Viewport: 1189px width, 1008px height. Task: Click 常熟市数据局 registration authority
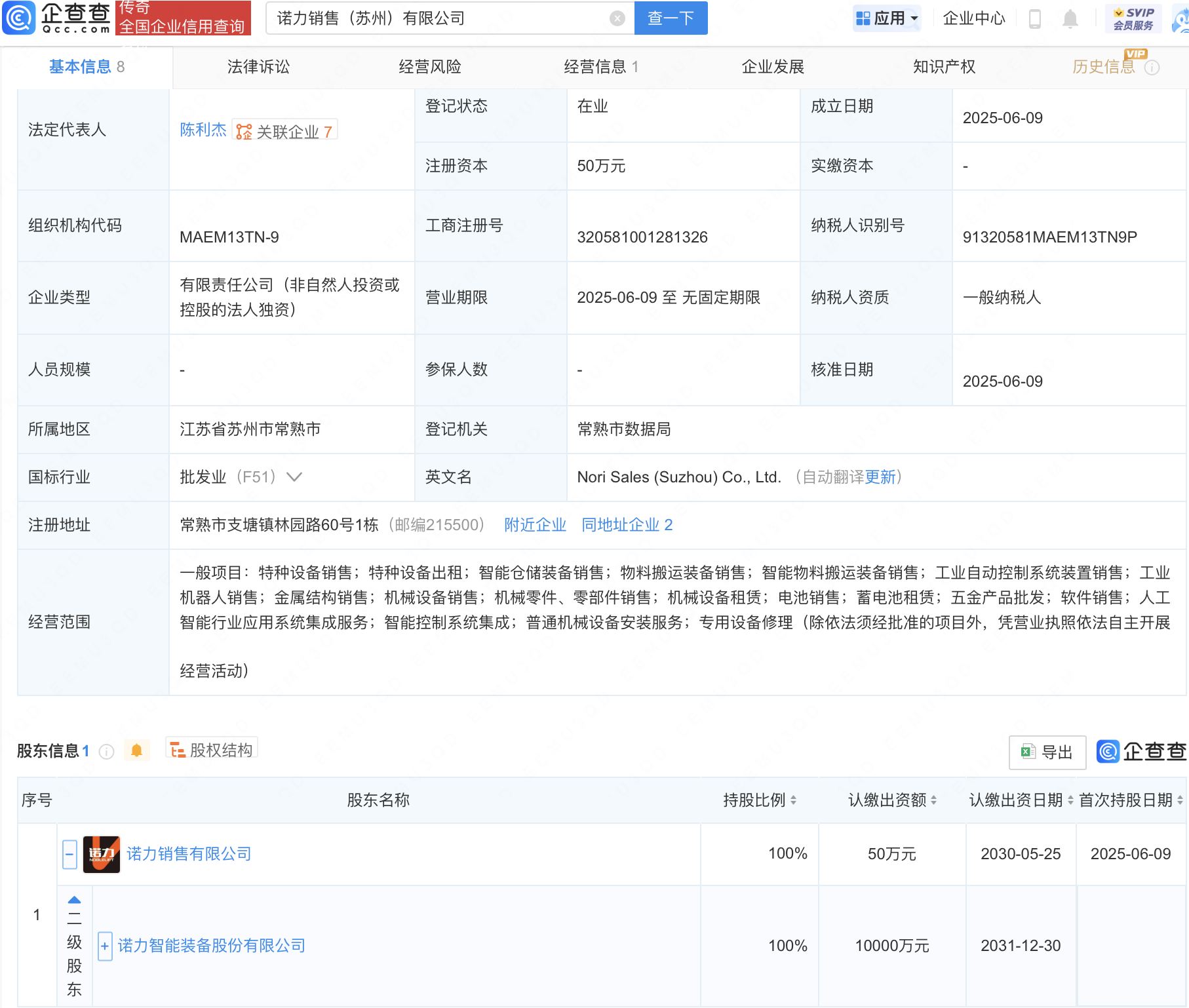[x=624, y=429]
